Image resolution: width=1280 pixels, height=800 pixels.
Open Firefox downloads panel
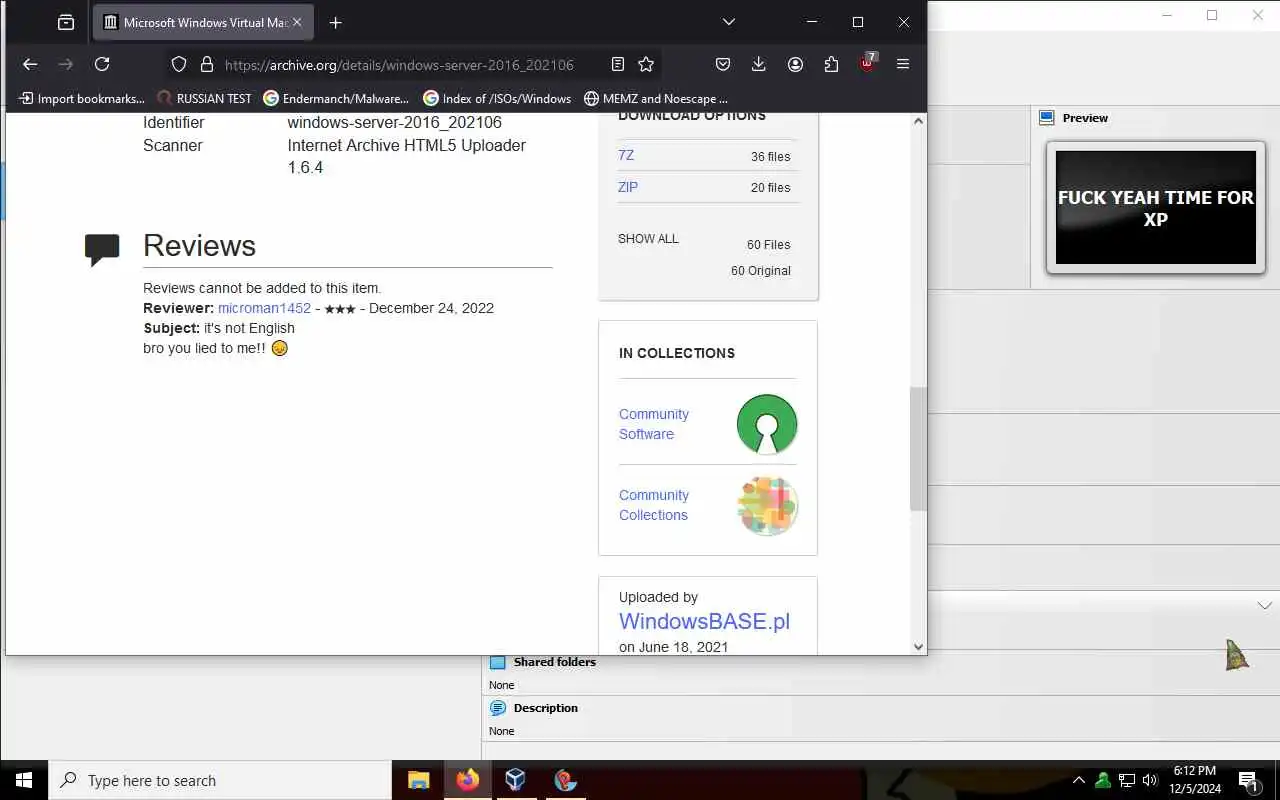[x=759, y=64]
